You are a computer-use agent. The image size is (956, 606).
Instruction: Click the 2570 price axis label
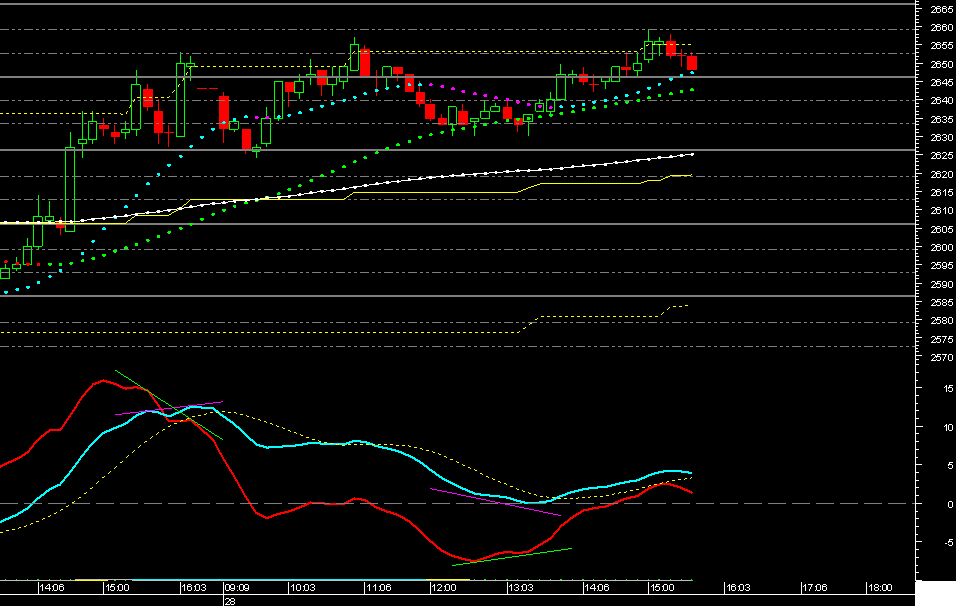point(942,357)
